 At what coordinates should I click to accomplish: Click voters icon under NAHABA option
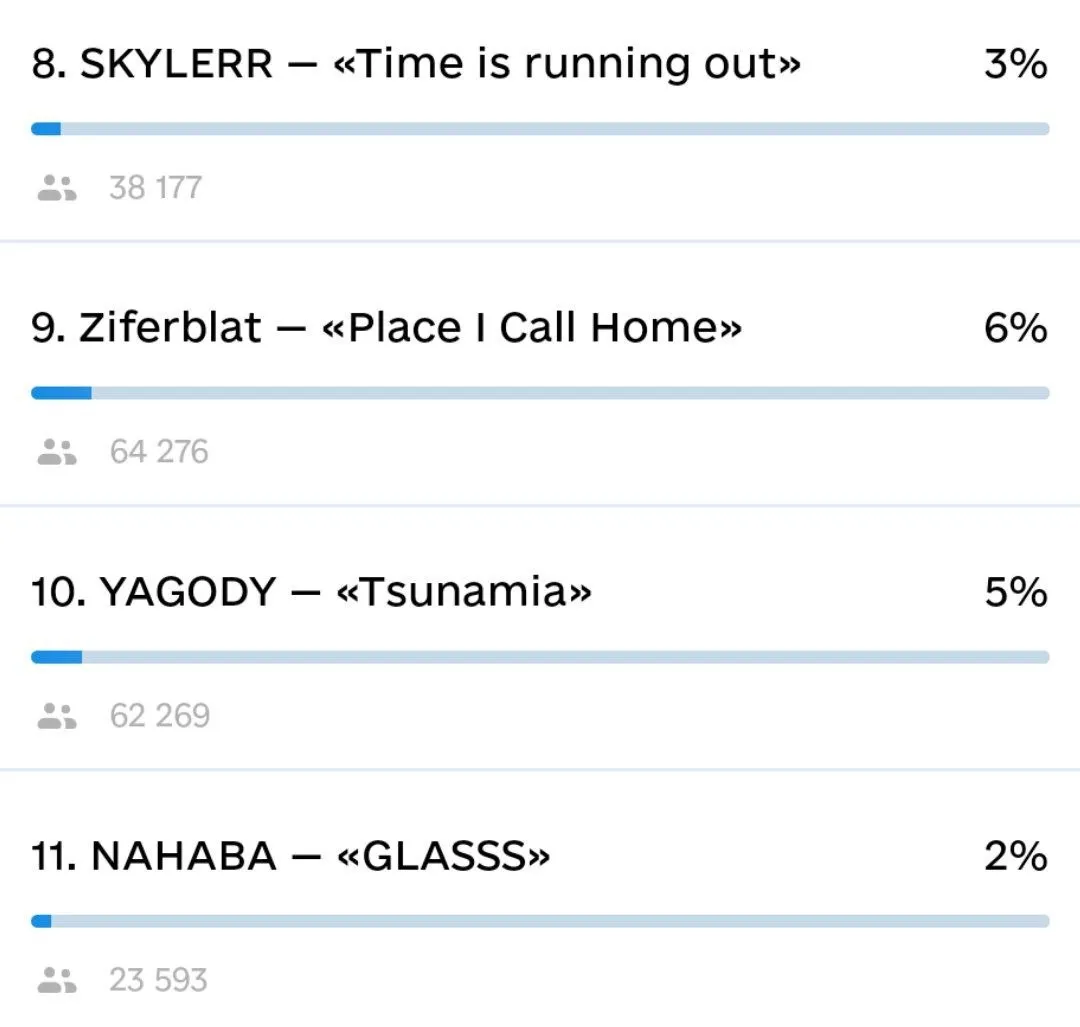[x=57, y=980]
